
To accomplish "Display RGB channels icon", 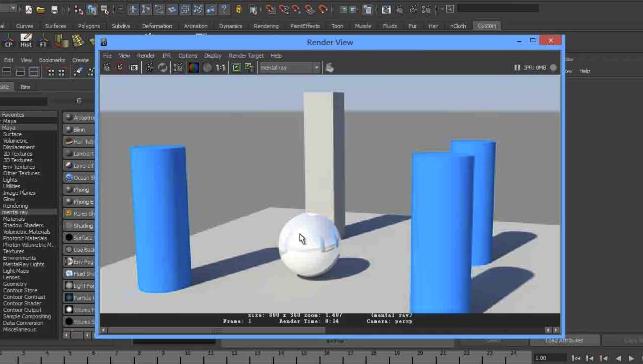I will [x=193, y=68].
